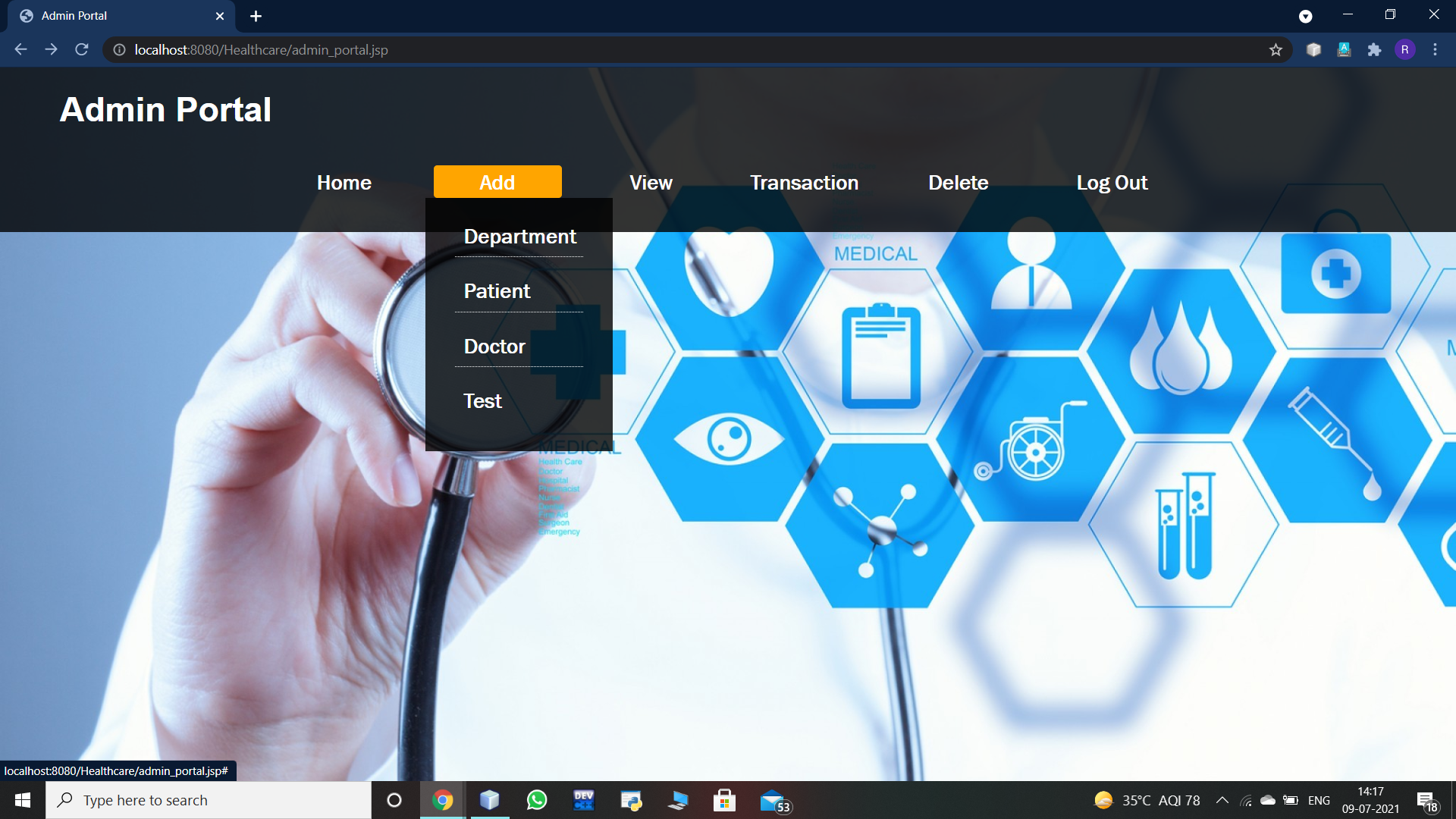Click the browser back arrow

(x=20, y=49)
